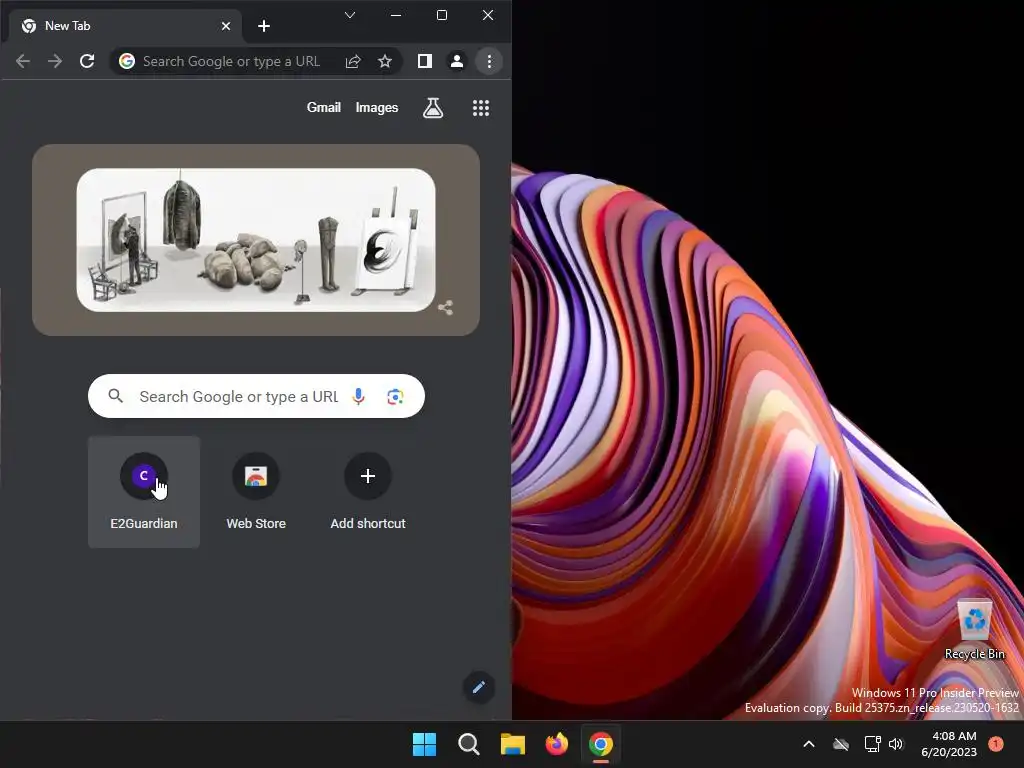Open the Chrome profile avatar icon
Image resolution: width=1024 pixels, height=768 pixels.
click(x=457, y=61)
